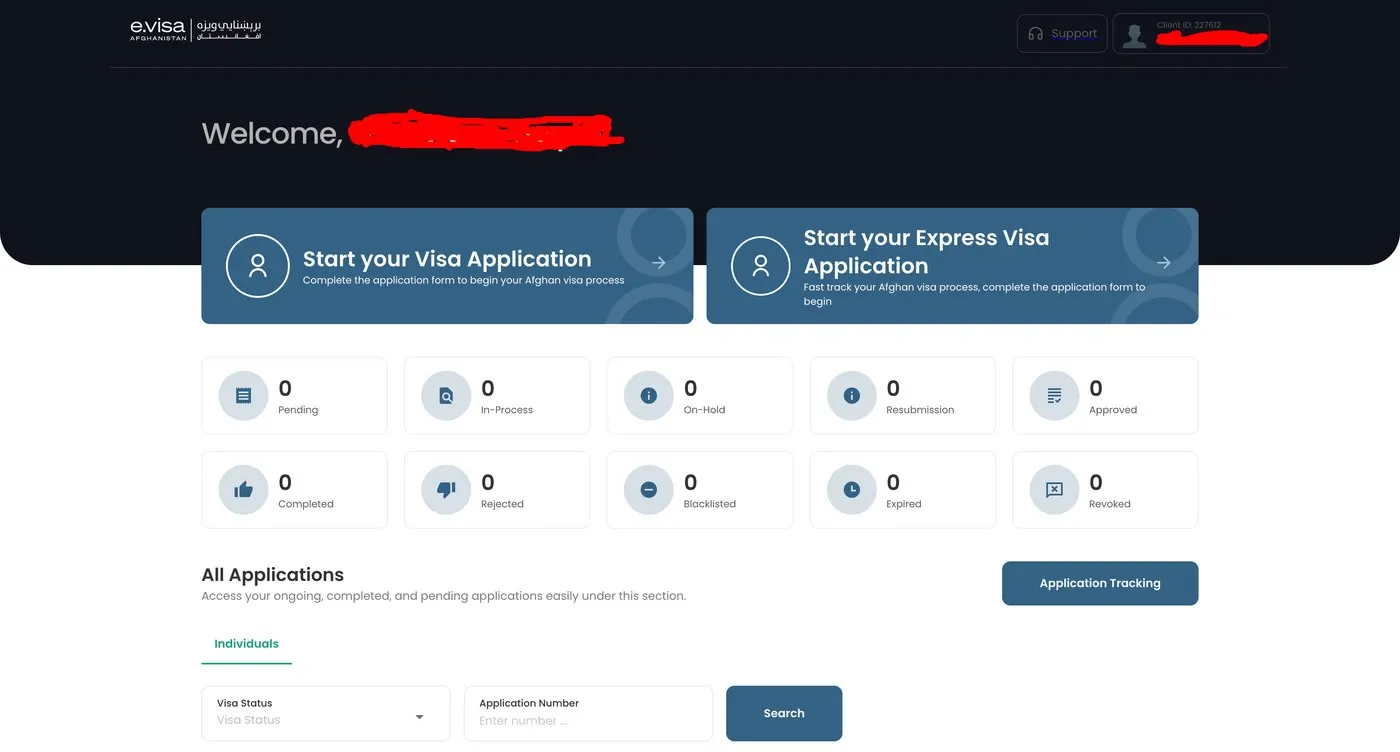The height and width of the screenshot is (752, 1400).
Task: Click the Blacklisted label
Action: click(710, 504)
